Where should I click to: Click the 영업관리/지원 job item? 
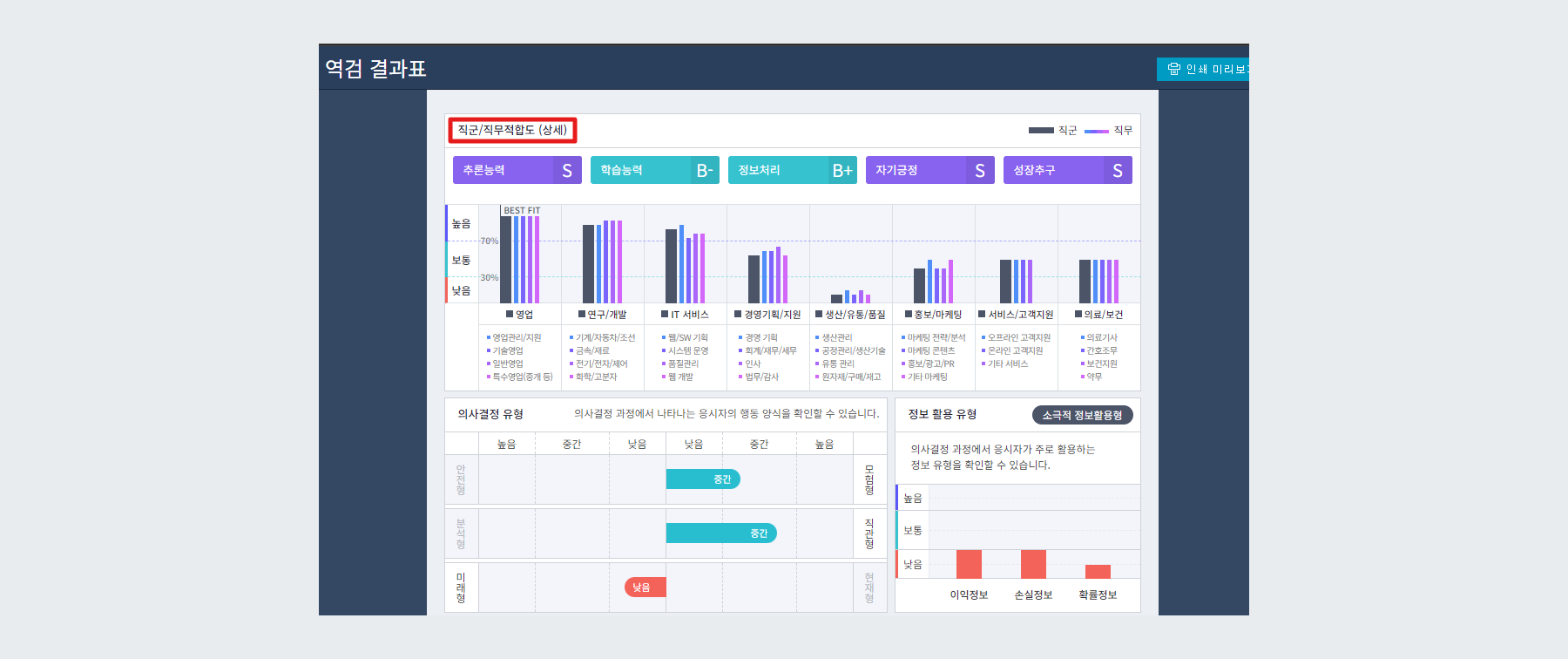click(514, 337)
